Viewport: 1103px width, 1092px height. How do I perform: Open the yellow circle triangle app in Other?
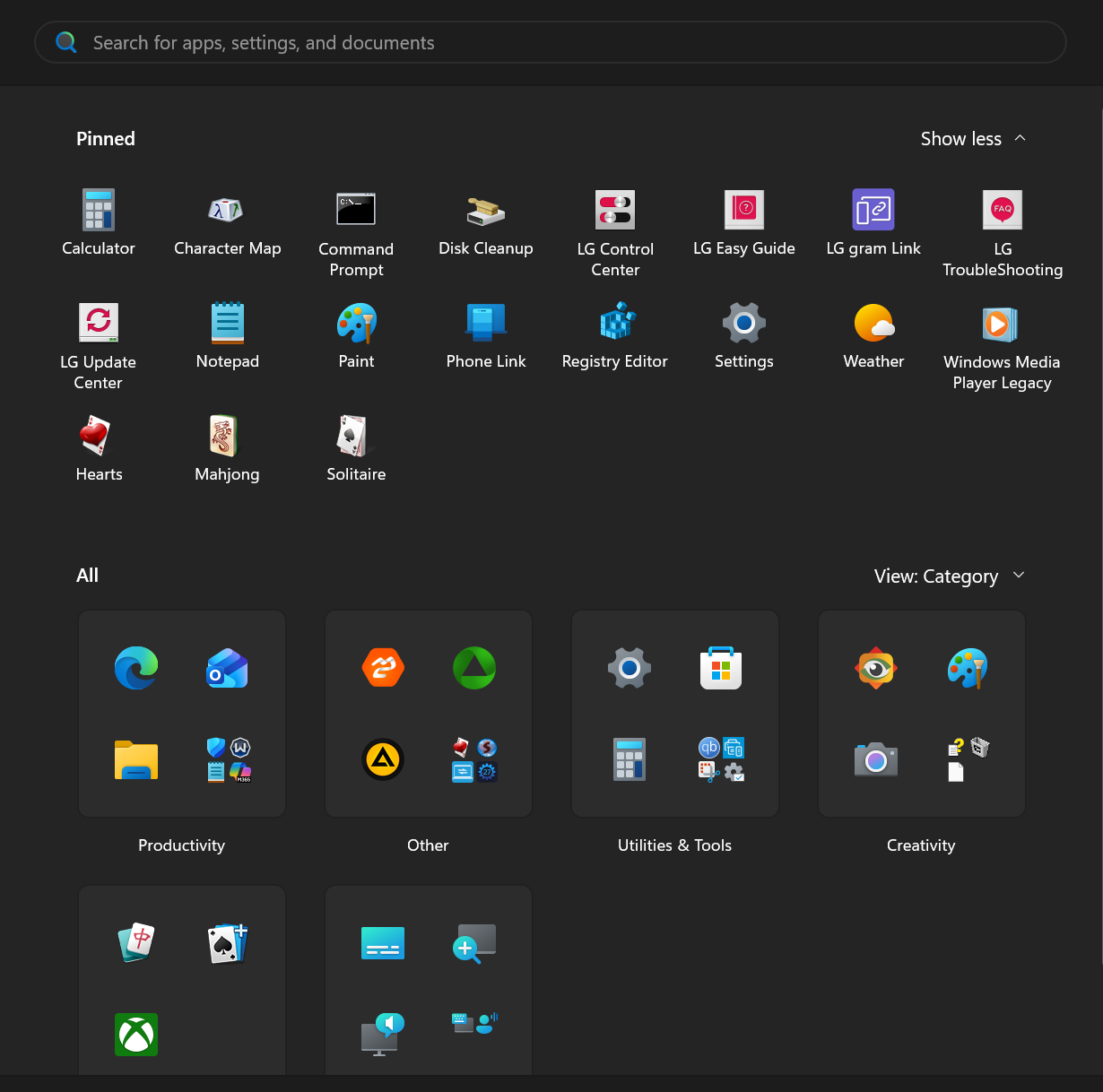383,759
